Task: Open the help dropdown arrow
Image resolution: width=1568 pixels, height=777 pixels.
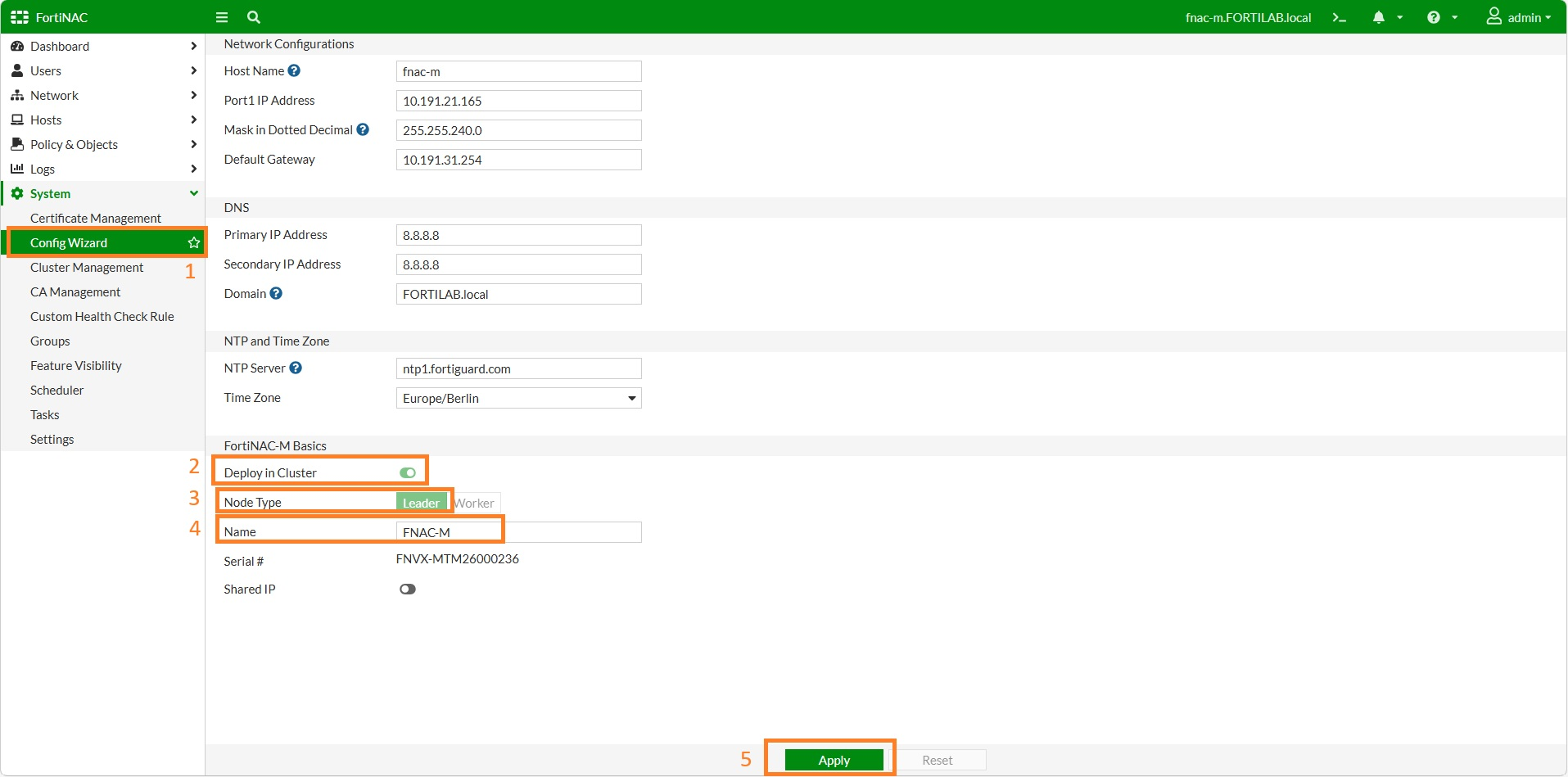Action: pos(1455,18)
